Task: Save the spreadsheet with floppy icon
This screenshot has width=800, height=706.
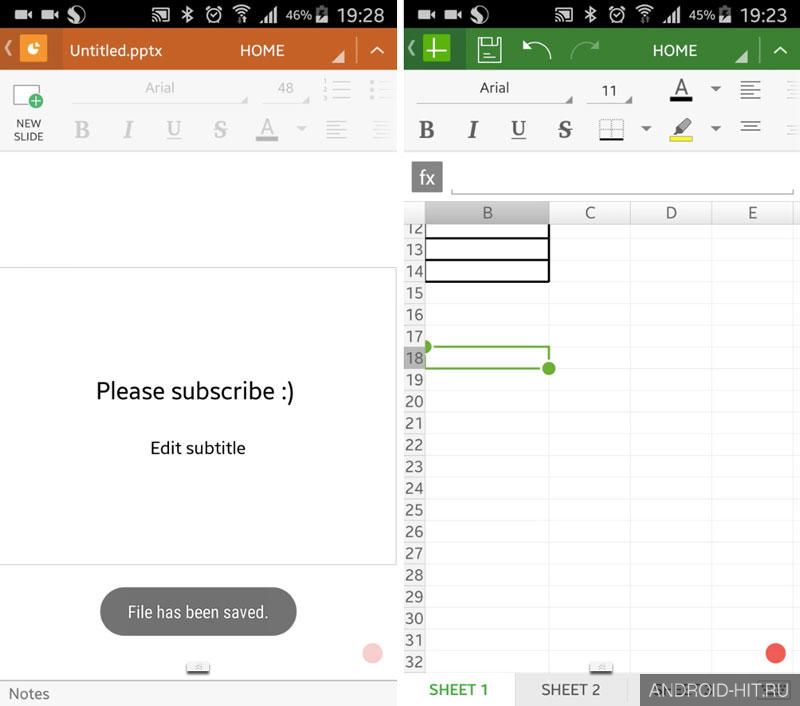Action: point(489,50)
